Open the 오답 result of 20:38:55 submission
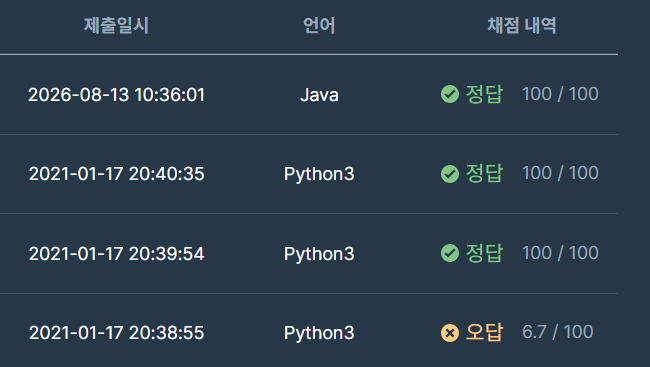The image size is (650, 367). coord(484,332)
